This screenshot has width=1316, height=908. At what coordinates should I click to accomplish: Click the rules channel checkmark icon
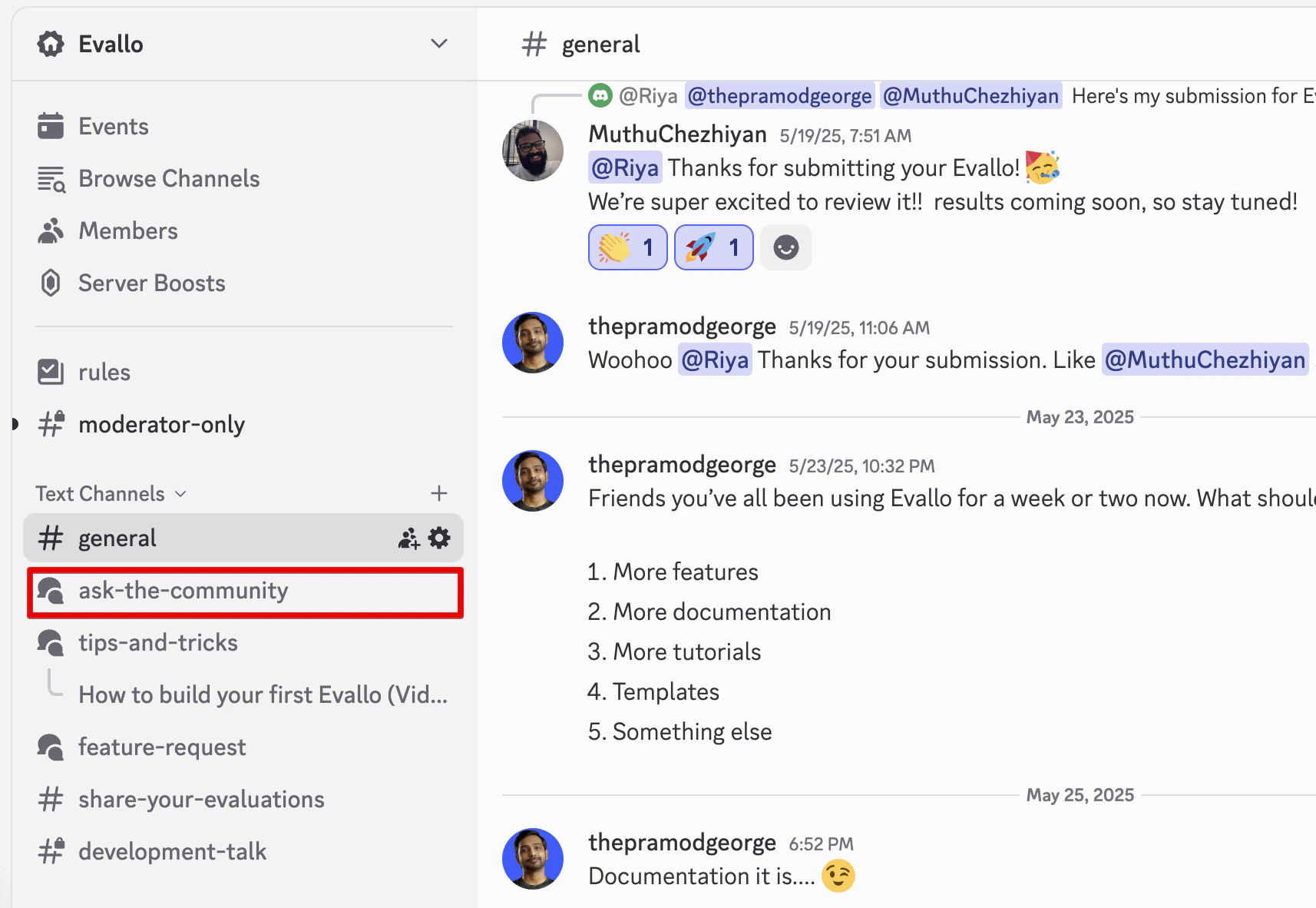tap(50, 371)
